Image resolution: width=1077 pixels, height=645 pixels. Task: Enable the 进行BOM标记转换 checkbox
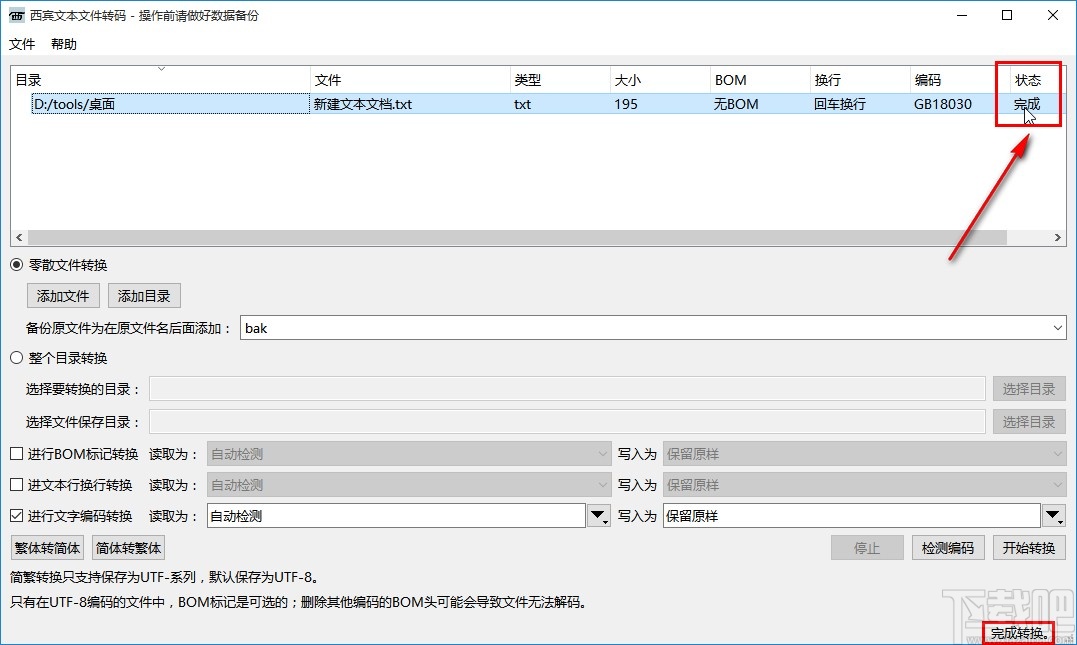pos(15,453)
